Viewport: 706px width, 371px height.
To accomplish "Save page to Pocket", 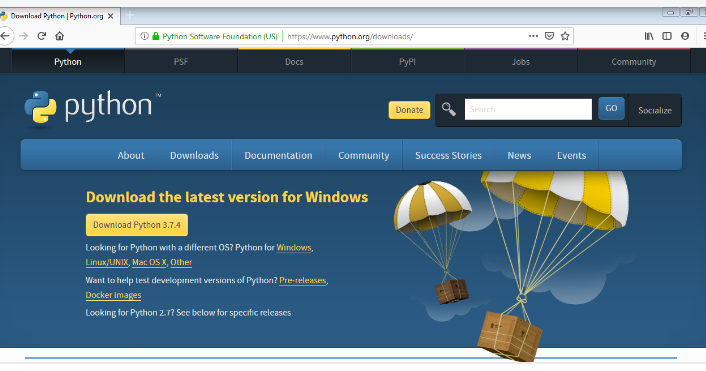I will tap(549, 36).
